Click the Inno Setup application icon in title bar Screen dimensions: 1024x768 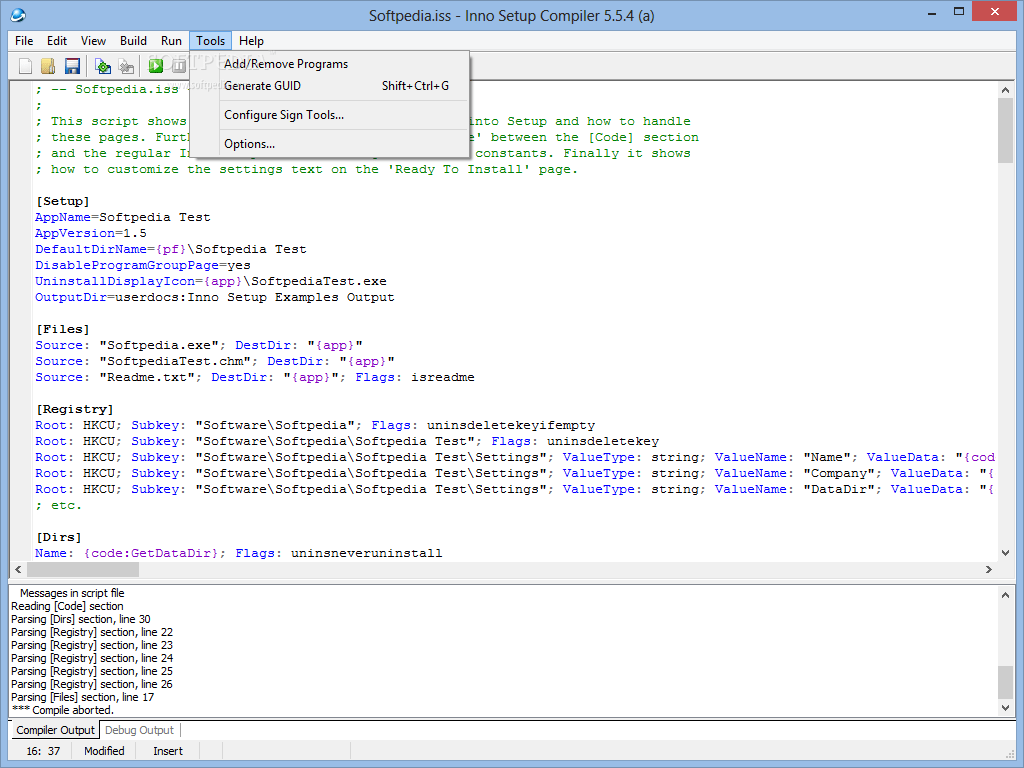18,14
